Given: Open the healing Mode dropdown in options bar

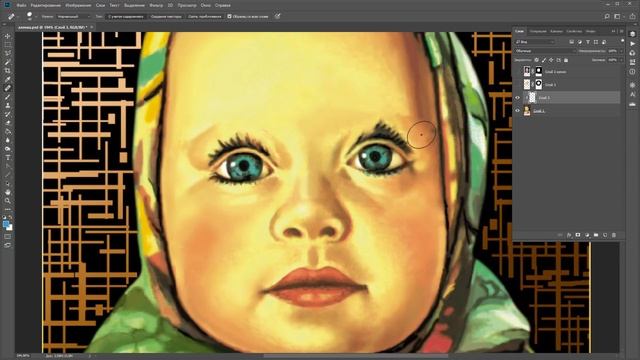Looking at the screenshot, I should point(73,16).
